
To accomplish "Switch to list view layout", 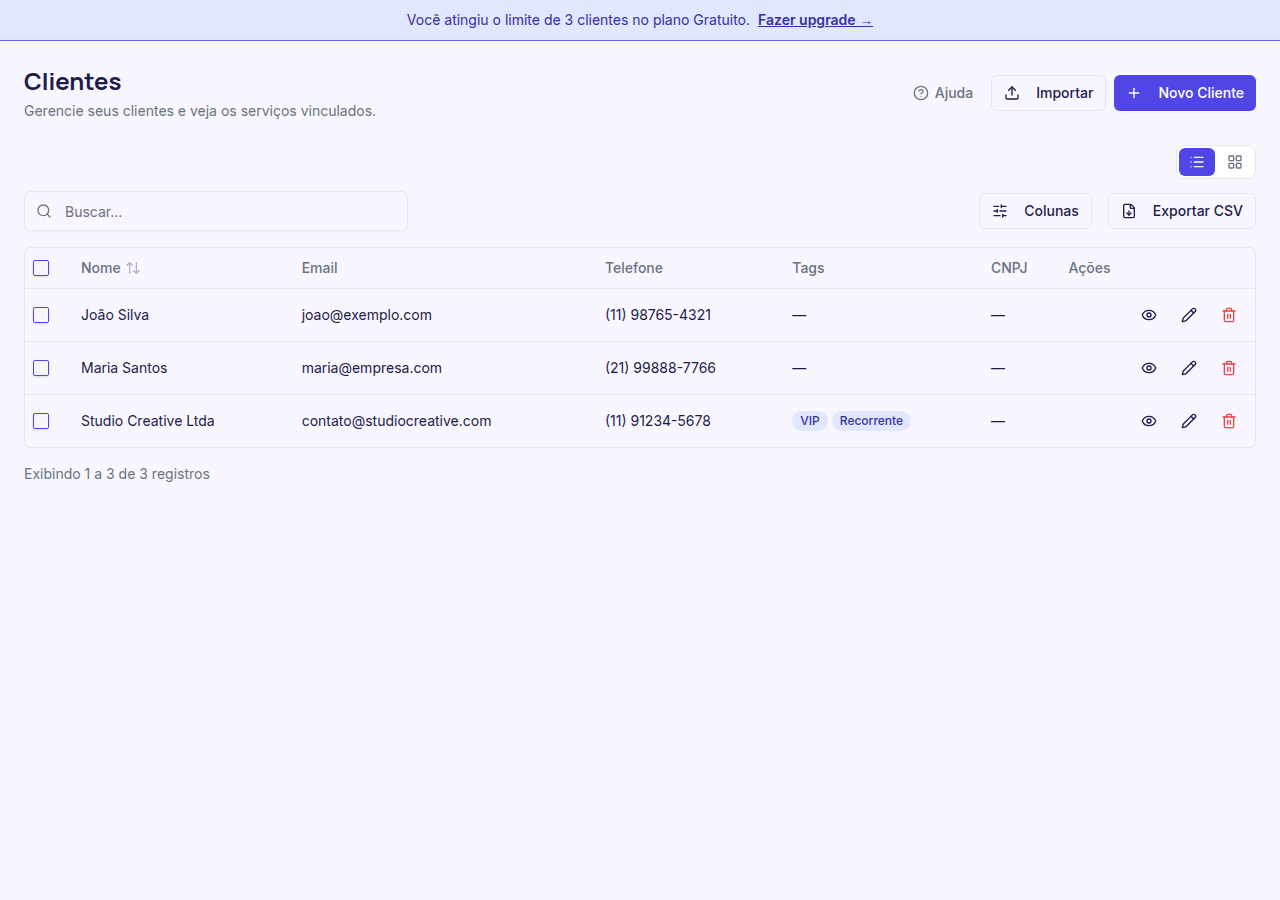I will (1197, 162).
